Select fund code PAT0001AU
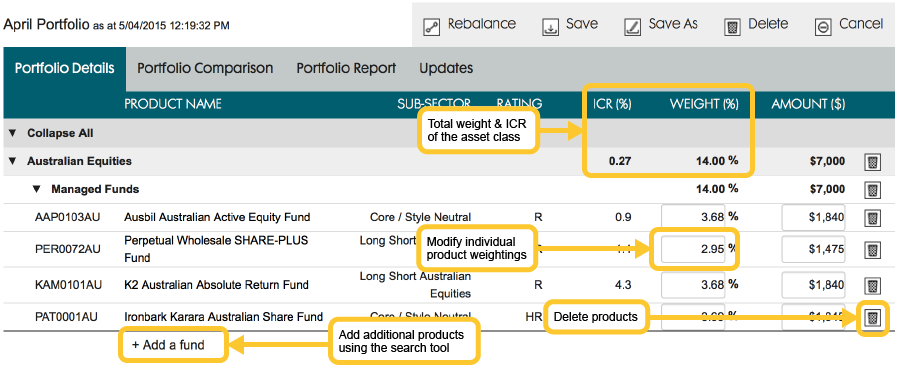Screen dimensions: 900x366 point(68,317)
